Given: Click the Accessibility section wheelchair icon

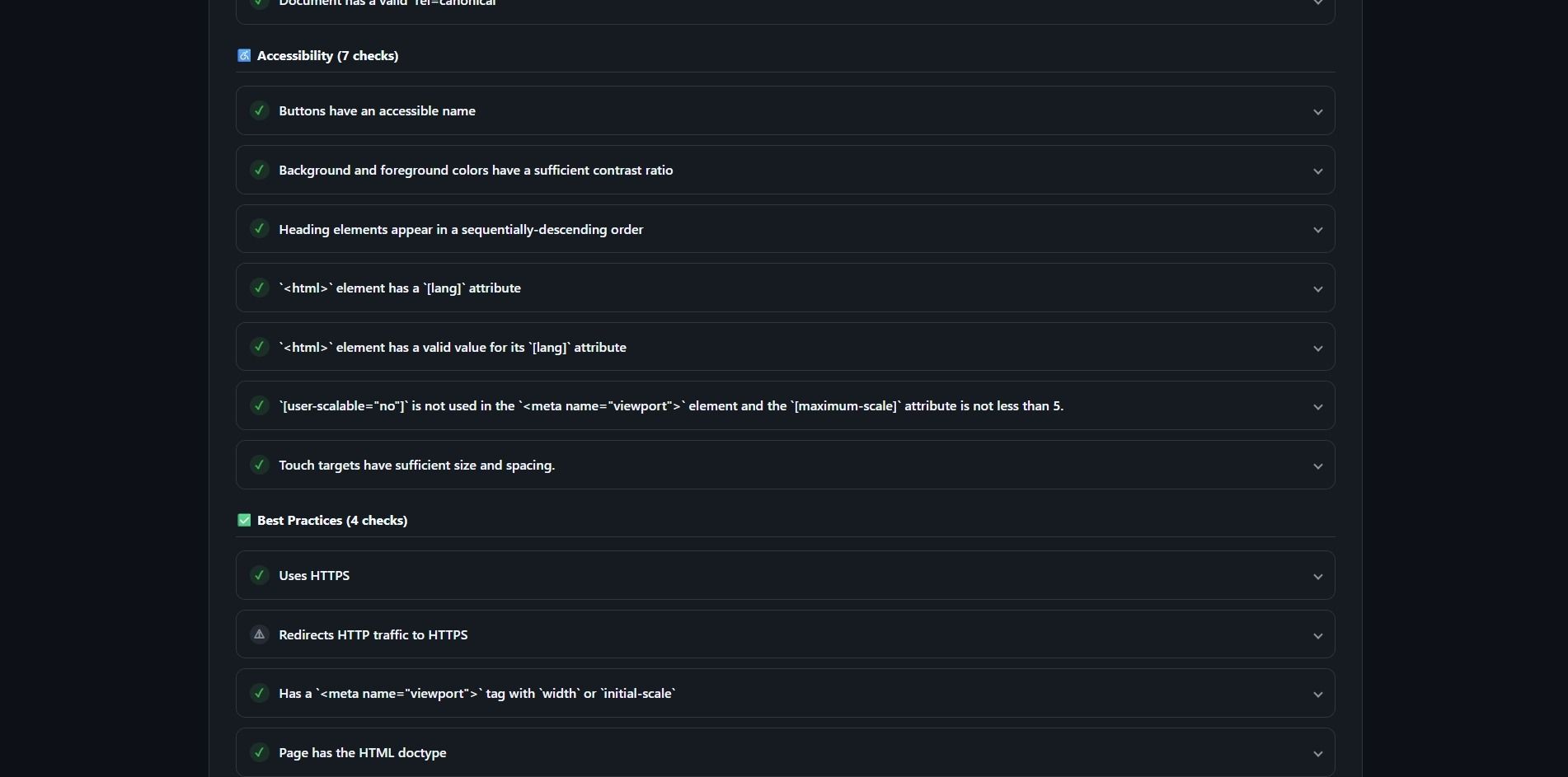Looking at the screenshot, I should click(244, 56).
